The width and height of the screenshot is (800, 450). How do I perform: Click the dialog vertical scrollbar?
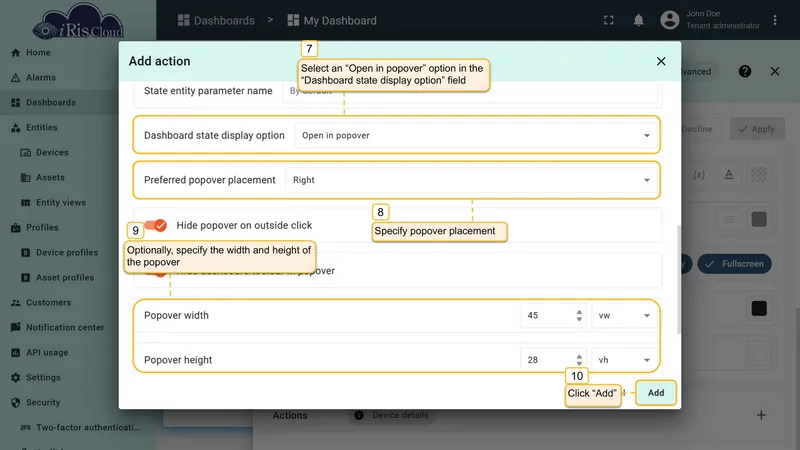point(678,280)
